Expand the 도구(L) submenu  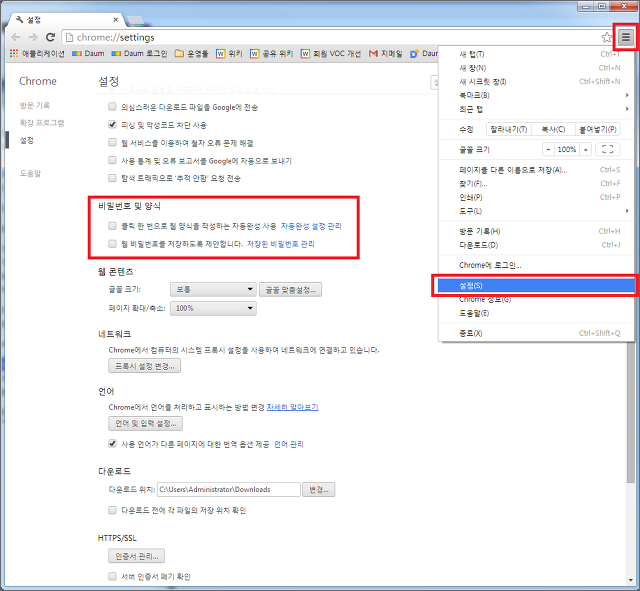(536, 211)
